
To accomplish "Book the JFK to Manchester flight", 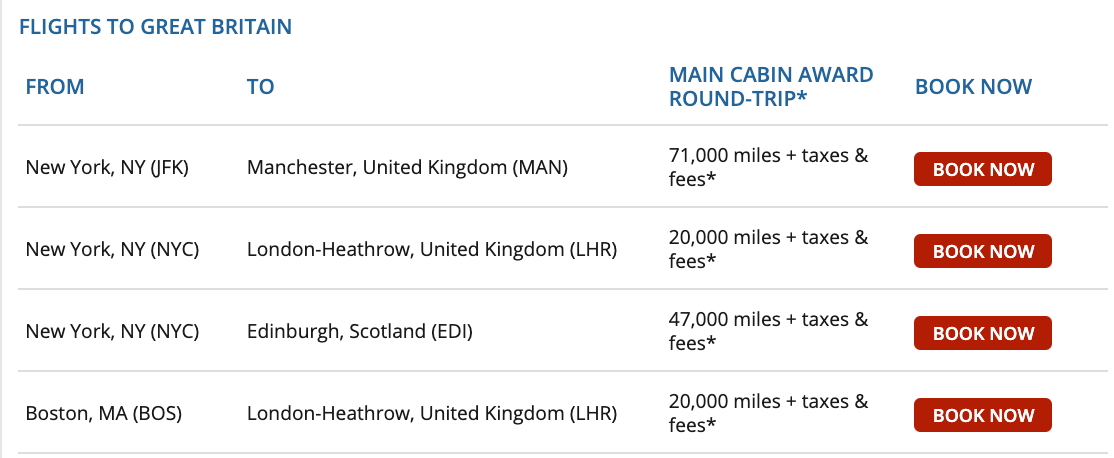I will (x=983, y=169).
